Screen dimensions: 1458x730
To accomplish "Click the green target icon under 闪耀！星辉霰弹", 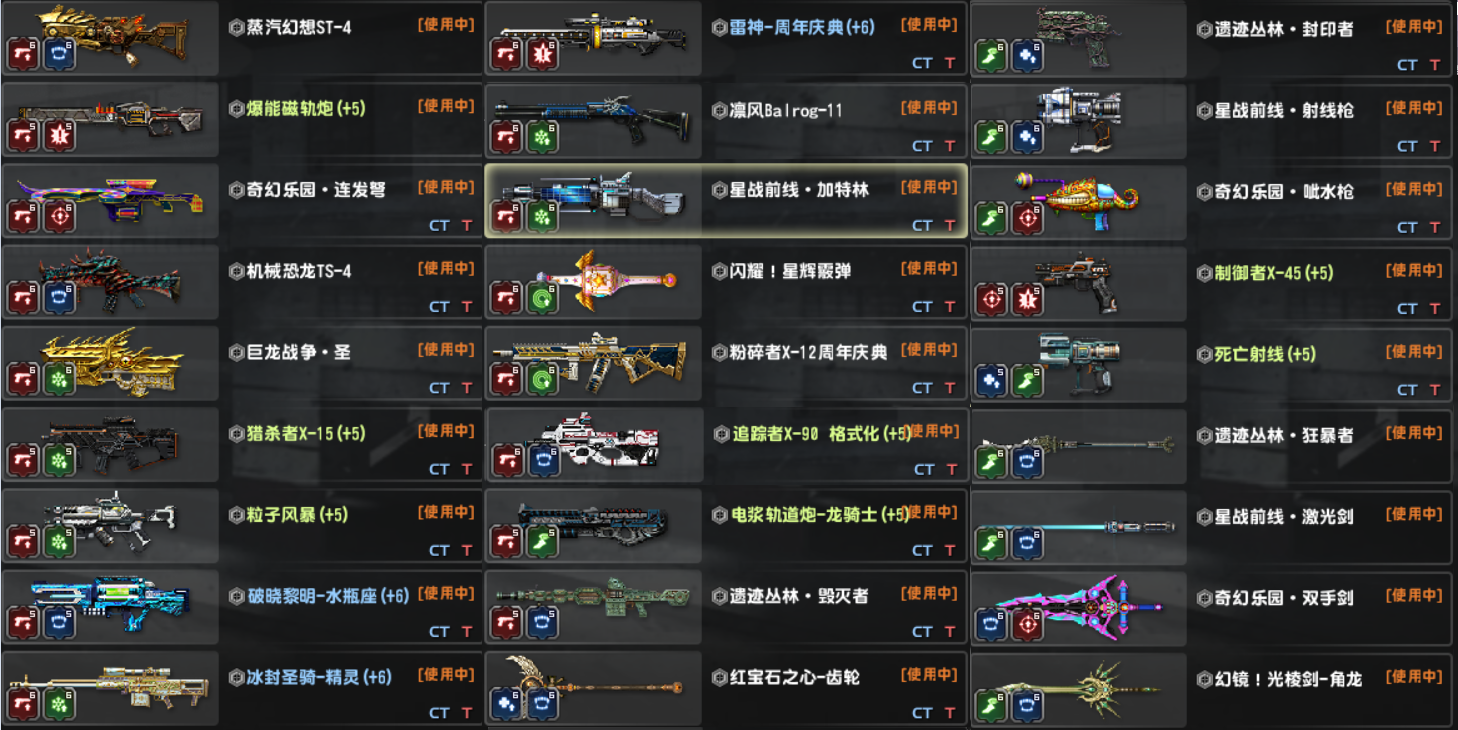I will [x=543, y=299].
